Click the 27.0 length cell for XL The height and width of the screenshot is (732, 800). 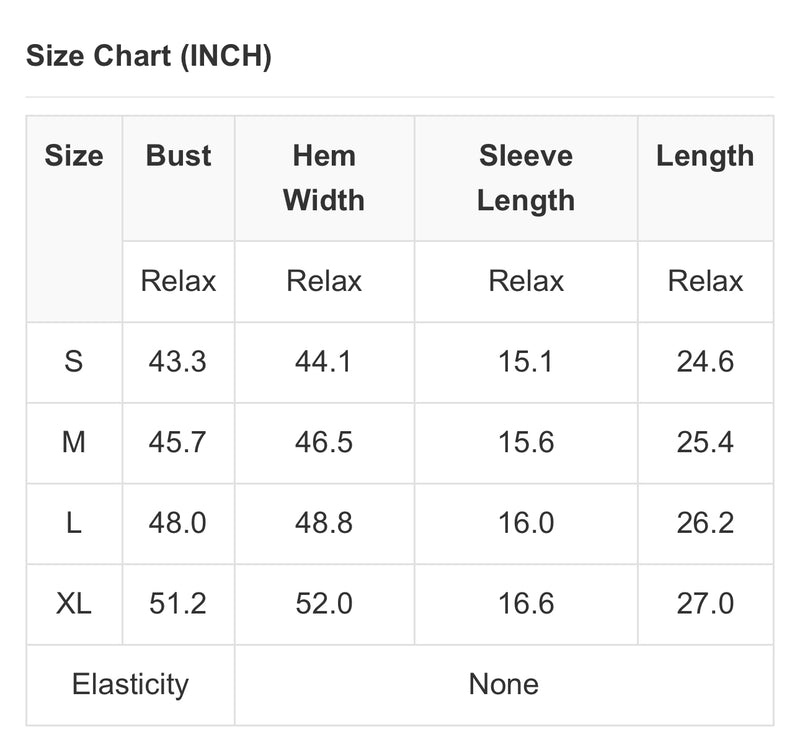705,603
